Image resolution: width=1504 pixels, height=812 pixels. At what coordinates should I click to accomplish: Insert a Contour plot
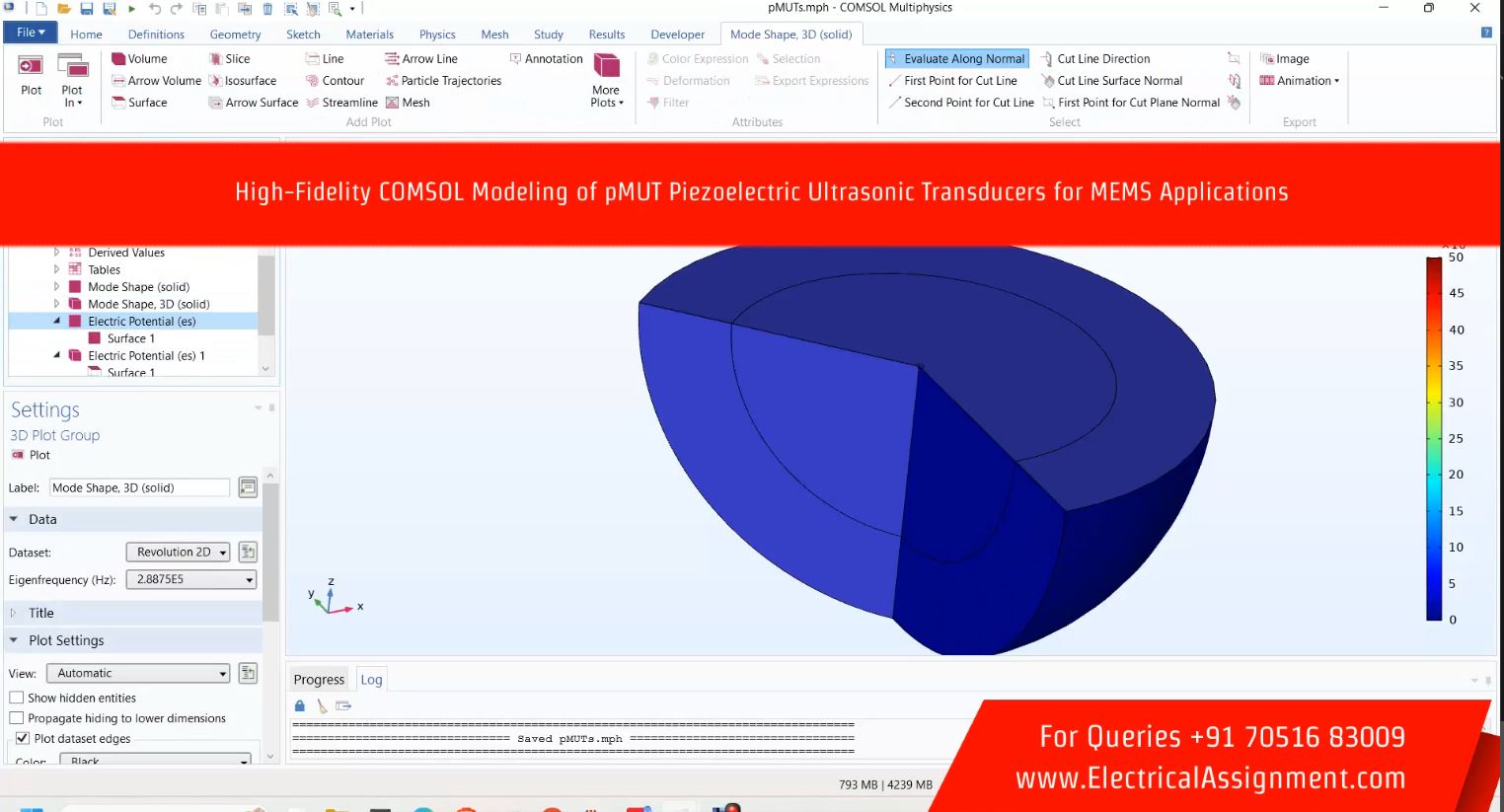pyautogui.click(x=313, y=81)
